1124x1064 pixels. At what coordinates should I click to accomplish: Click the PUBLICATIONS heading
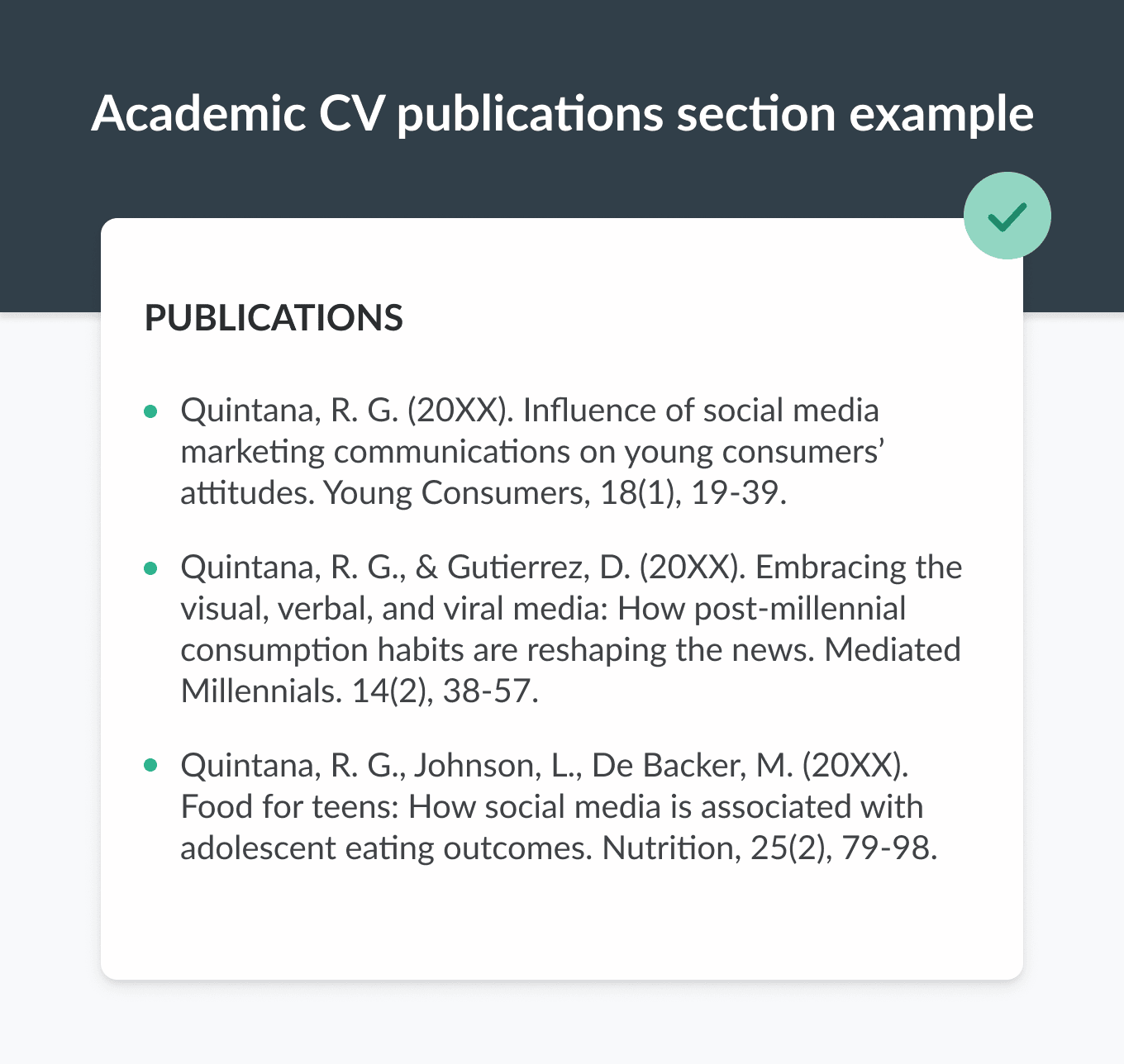[x=274, y=318]
